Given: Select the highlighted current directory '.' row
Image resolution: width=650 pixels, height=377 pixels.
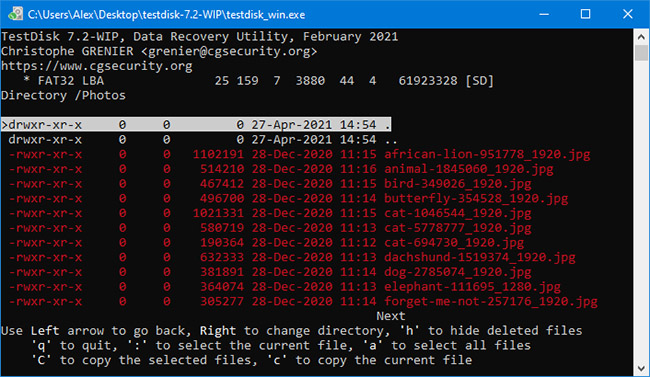Looking at the screenshot, I should click(196, 124).
